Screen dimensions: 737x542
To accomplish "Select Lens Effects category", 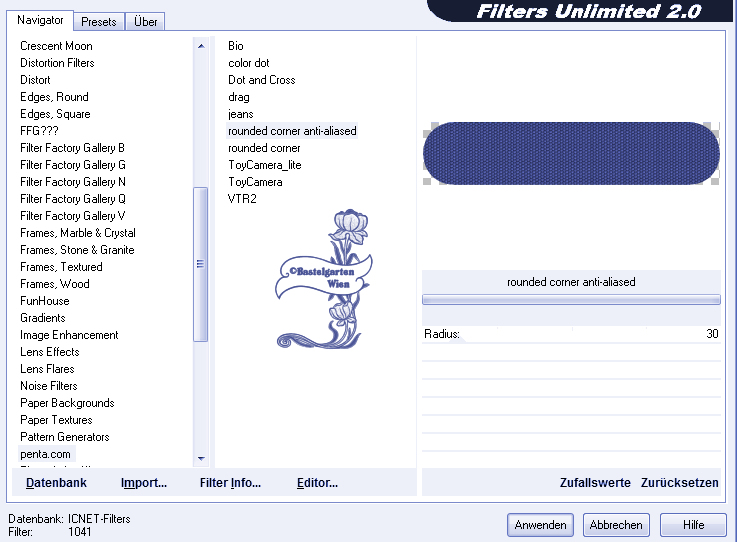I will point(50,352).
